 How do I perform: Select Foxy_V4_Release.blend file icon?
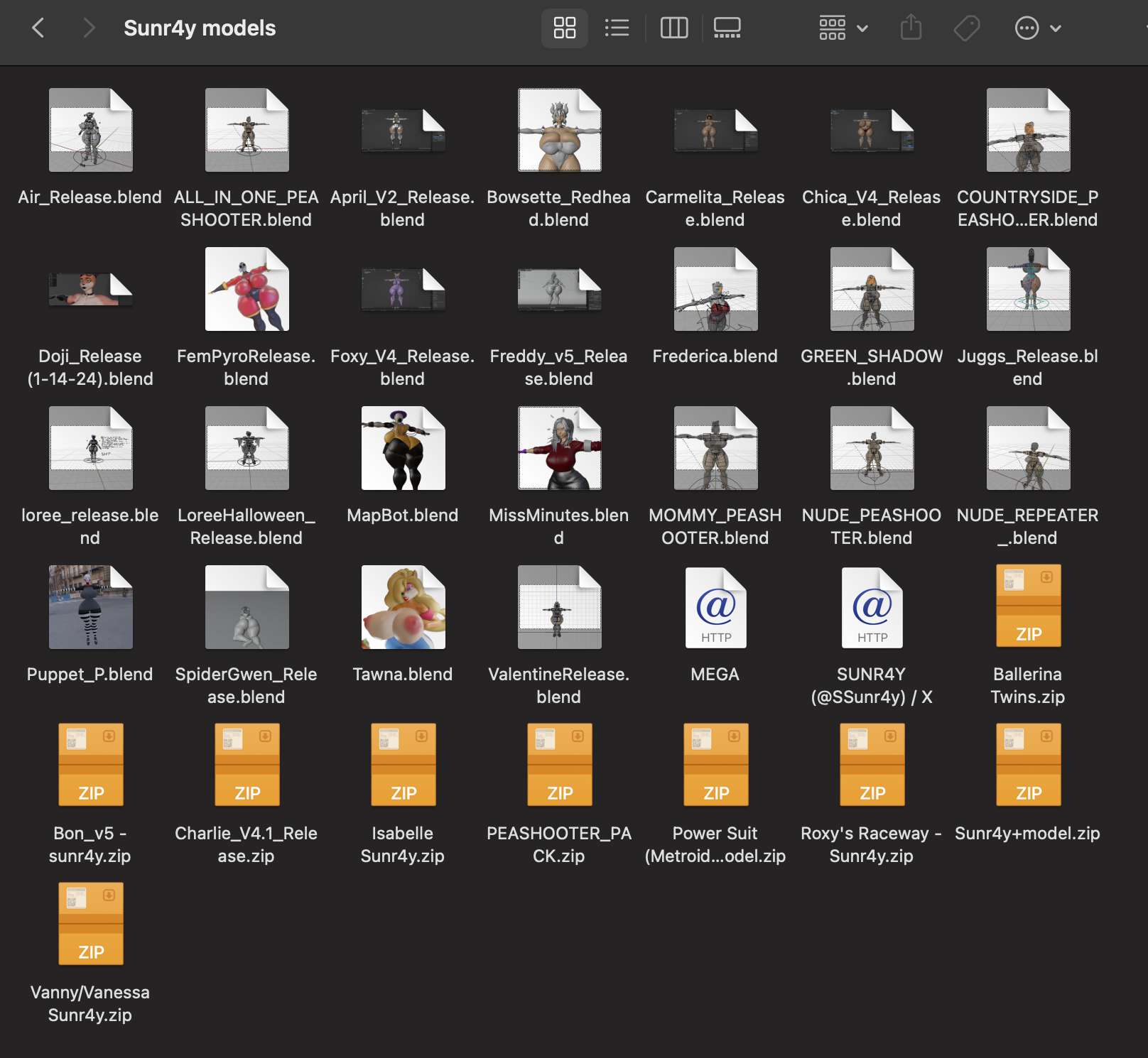pos(404,289)
